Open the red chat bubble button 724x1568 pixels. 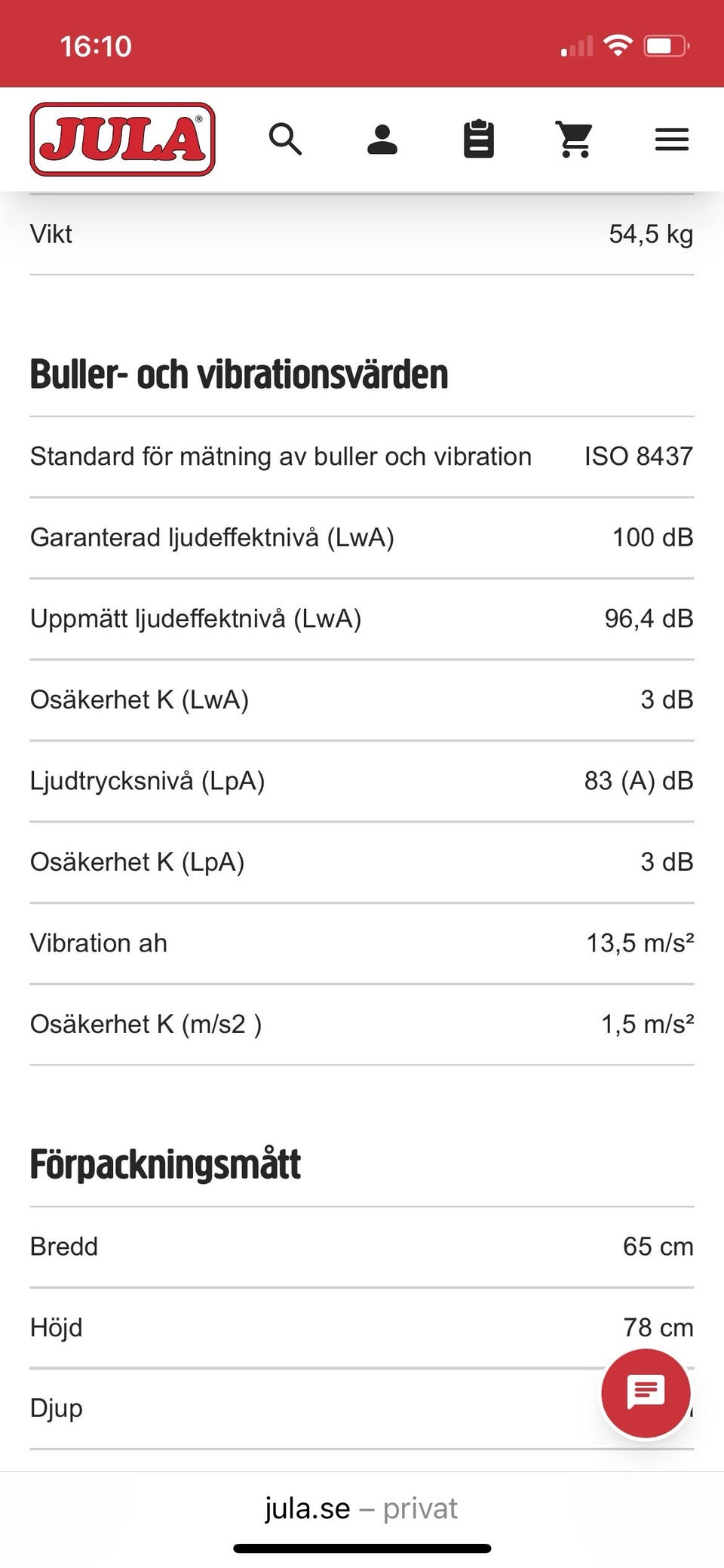646,1393
